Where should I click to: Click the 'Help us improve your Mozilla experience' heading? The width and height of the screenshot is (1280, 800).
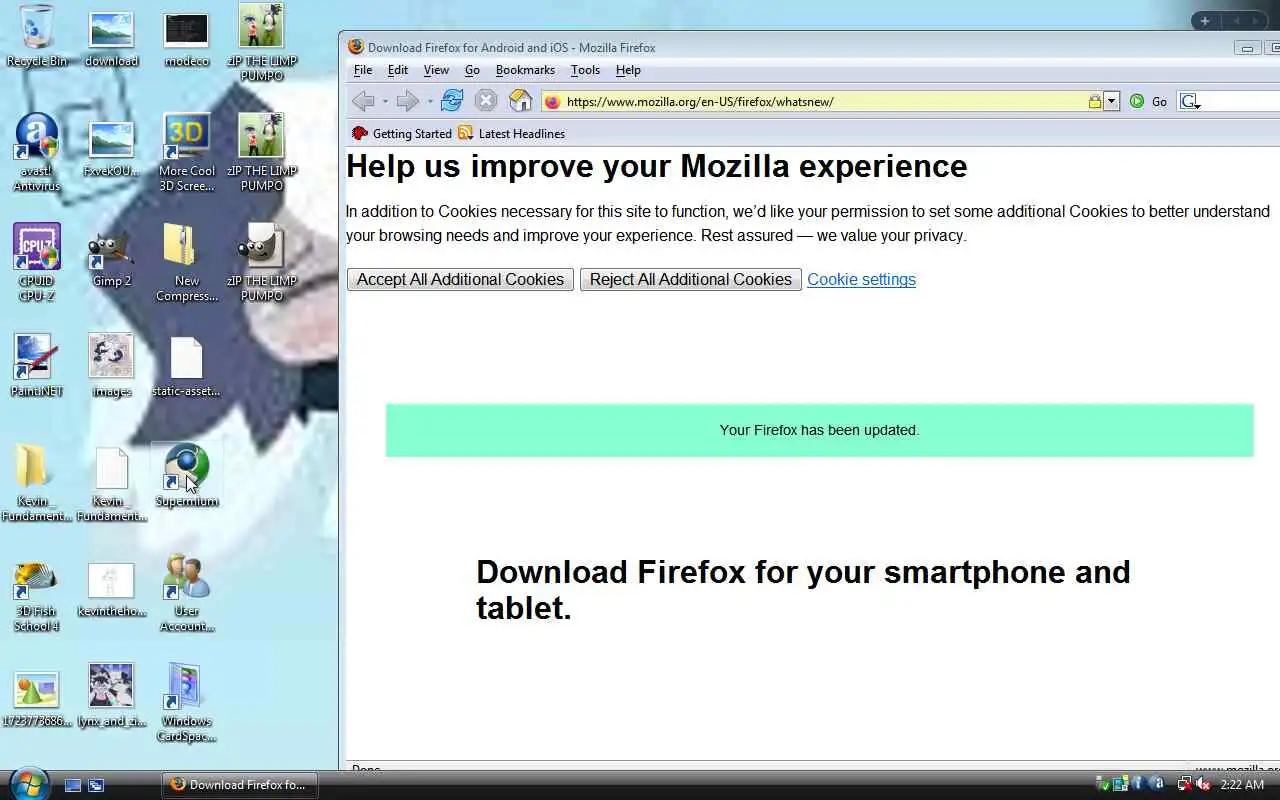pyautogui.click(x=656, y=166)
